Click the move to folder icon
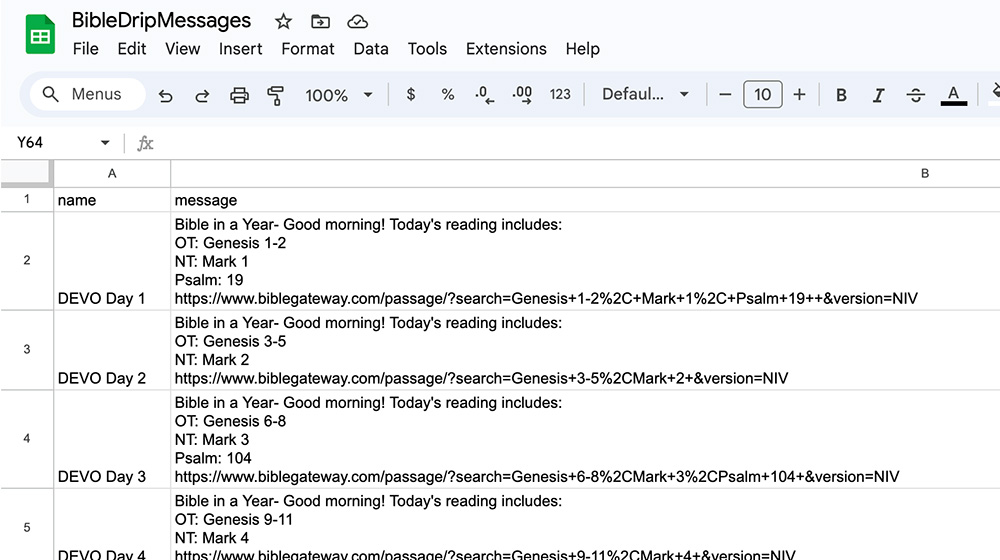 [x=320, y=21]
